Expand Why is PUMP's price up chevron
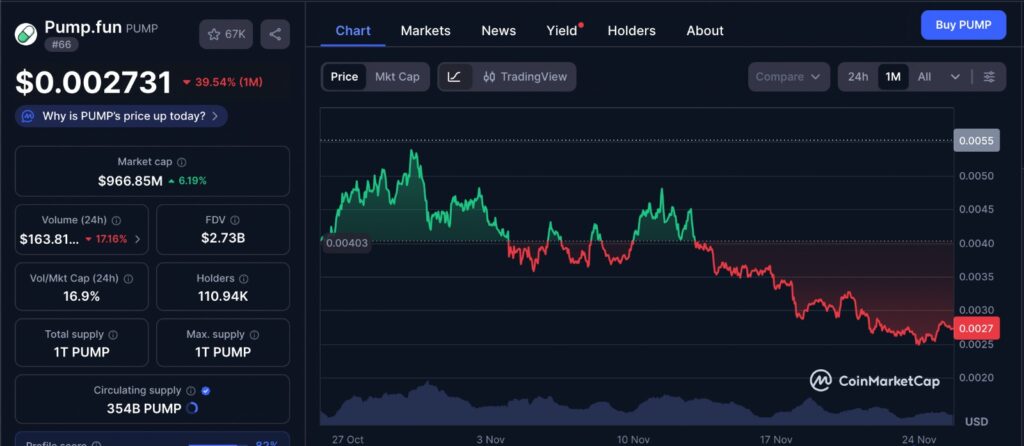1024x446 pixels. [215, 116]
